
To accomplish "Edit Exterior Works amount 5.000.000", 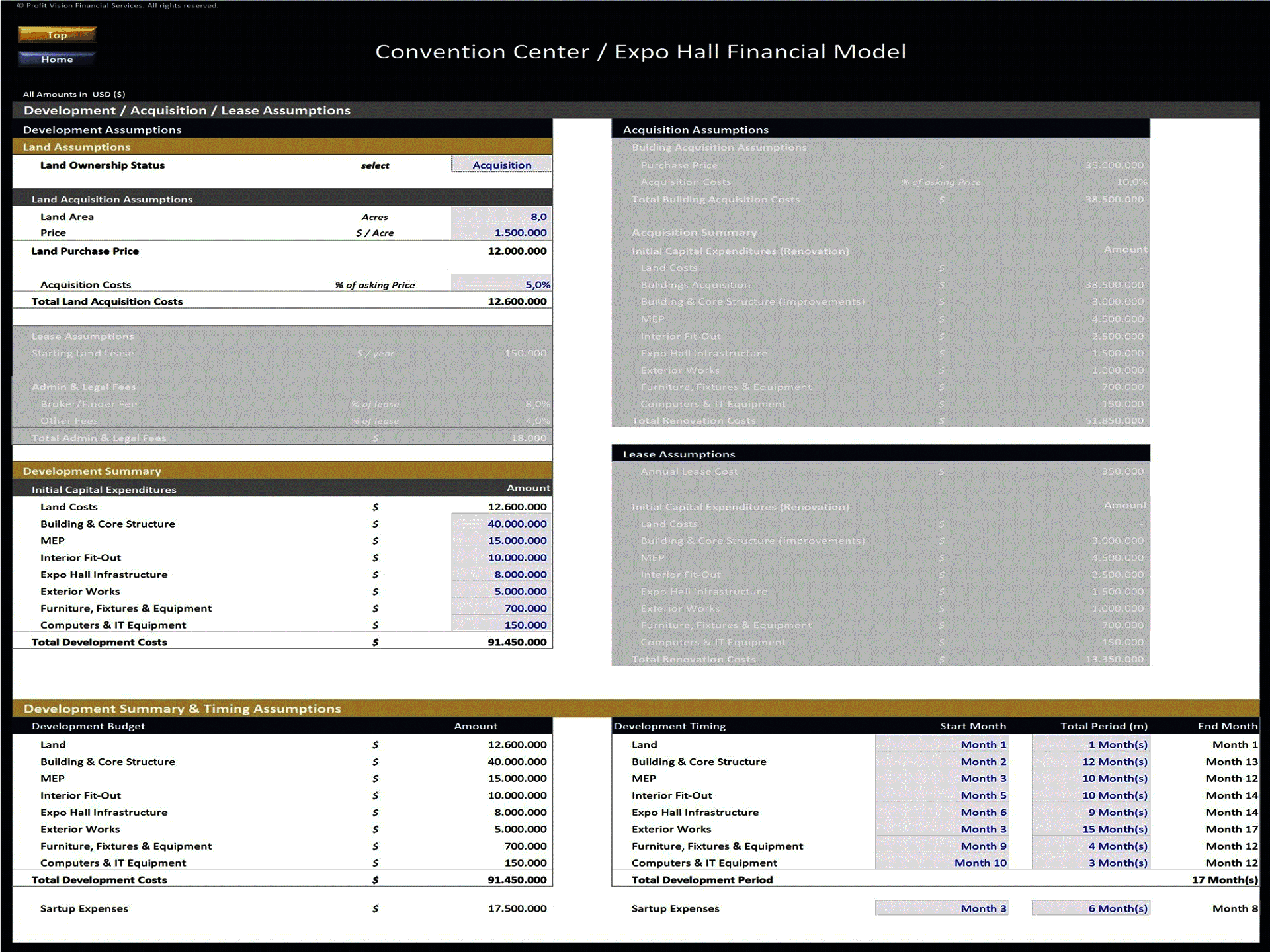I will click(x=501, y=592).
